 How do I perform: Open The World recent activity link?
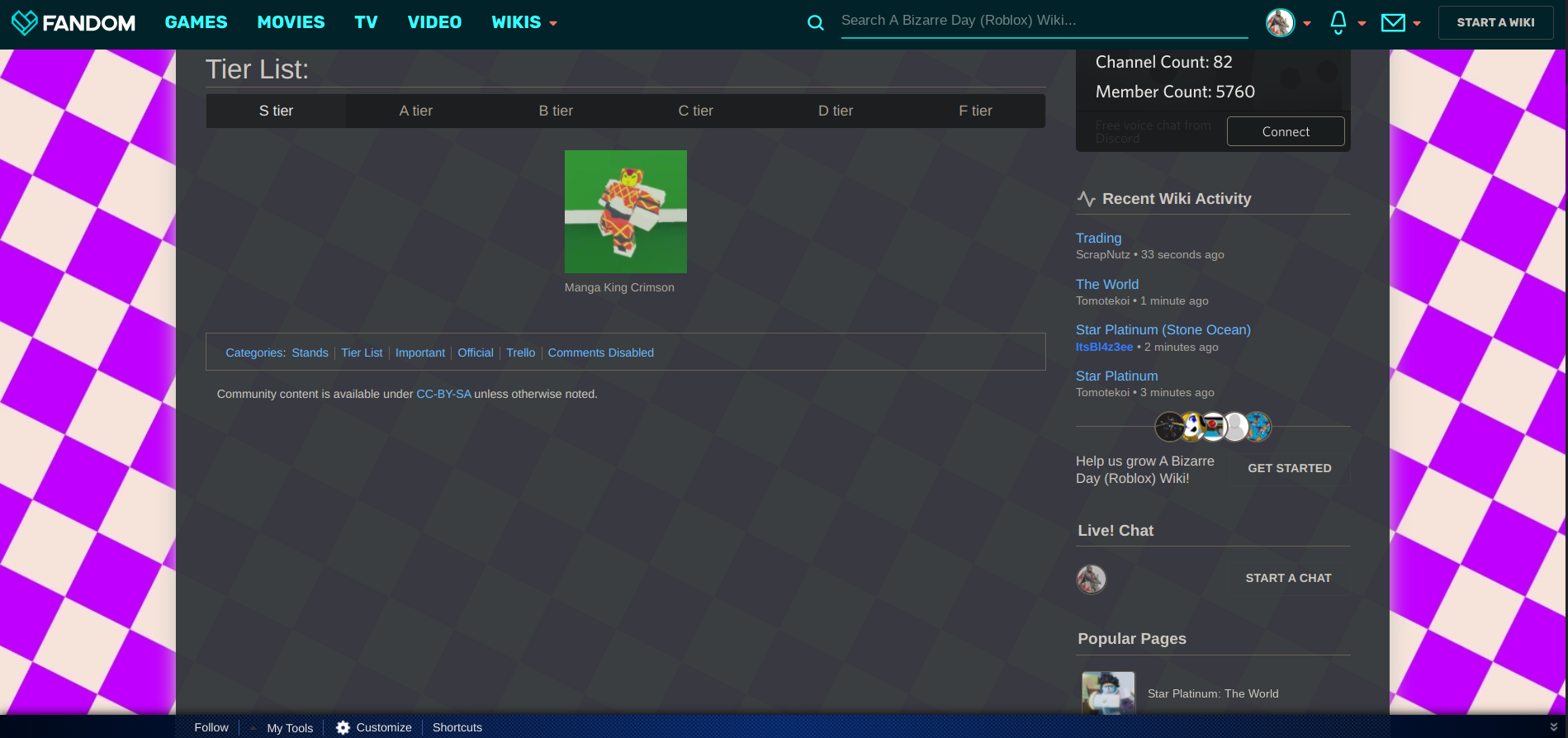click(x=1106, y=284)
